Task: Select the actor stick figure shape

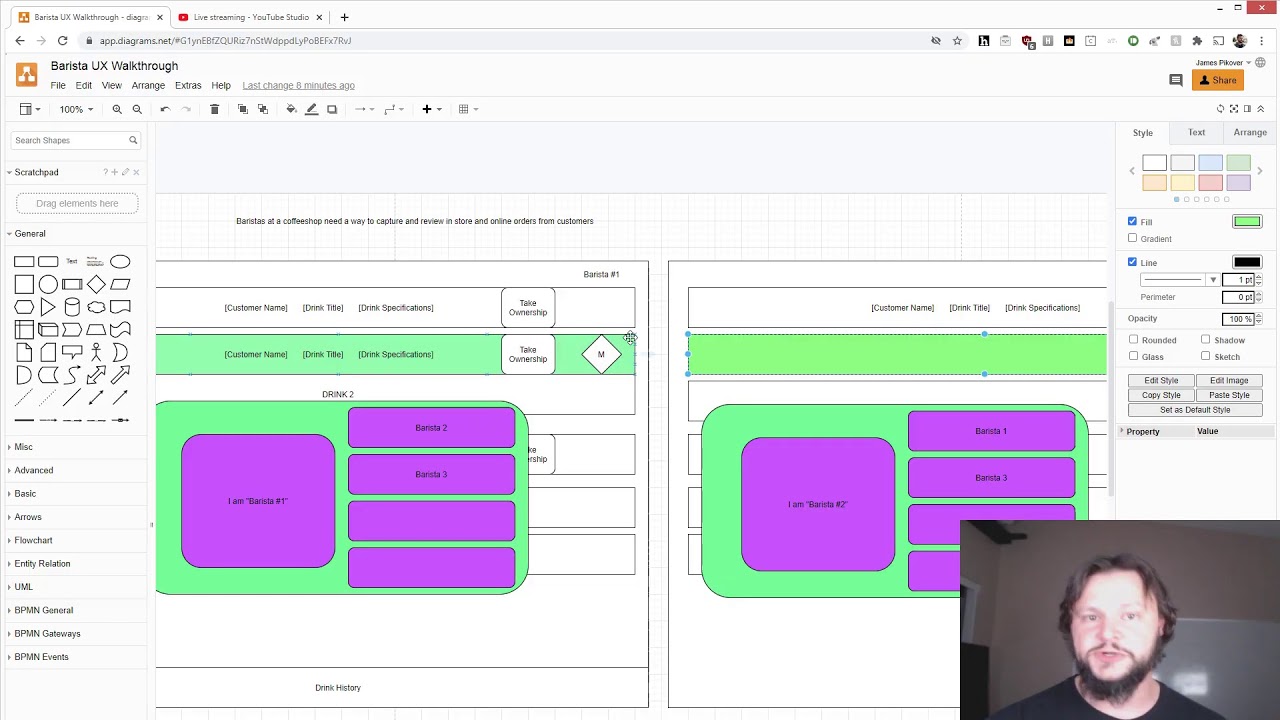Action: 96,352
